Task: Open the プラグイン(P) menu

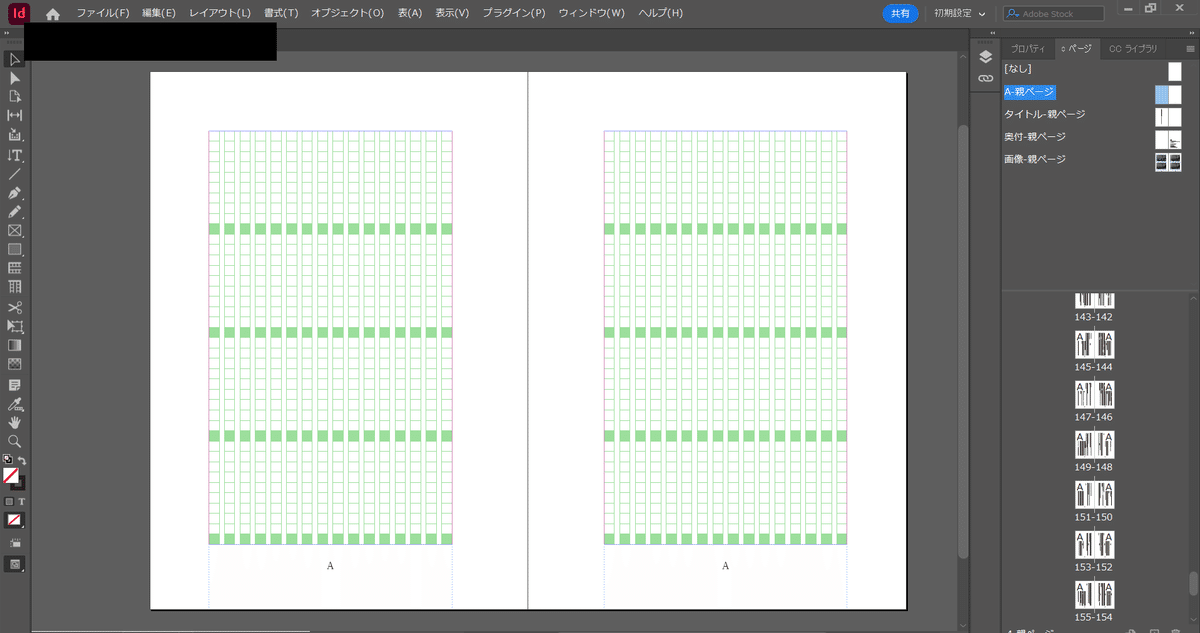Action: point(514,14)
